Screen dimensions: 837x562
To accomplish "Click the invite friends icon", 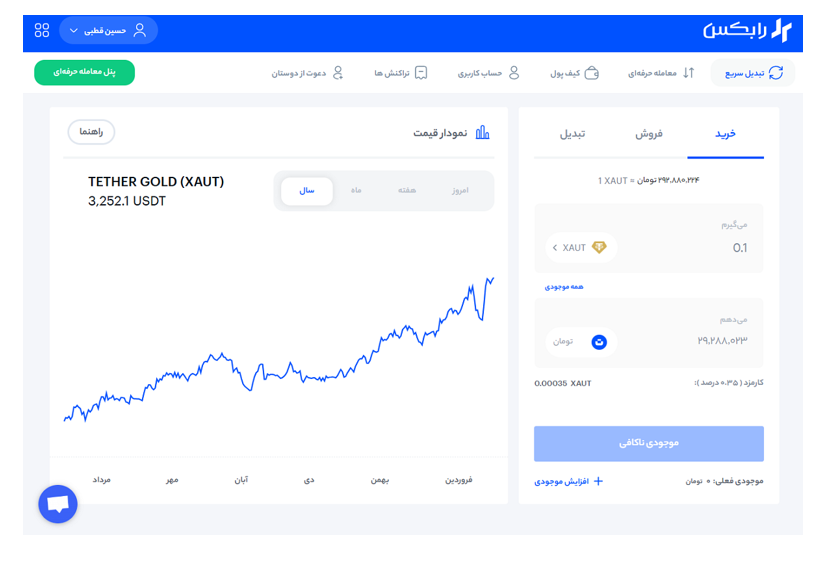I will click(338, 73).
